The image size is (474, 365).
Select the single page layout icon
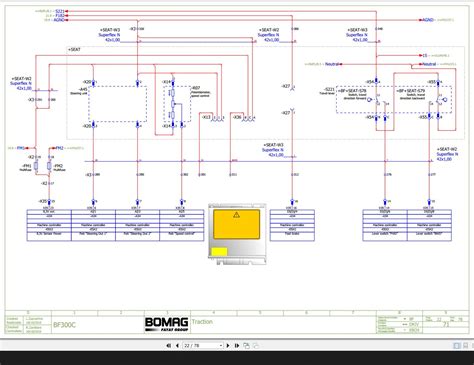coord(457,346)
